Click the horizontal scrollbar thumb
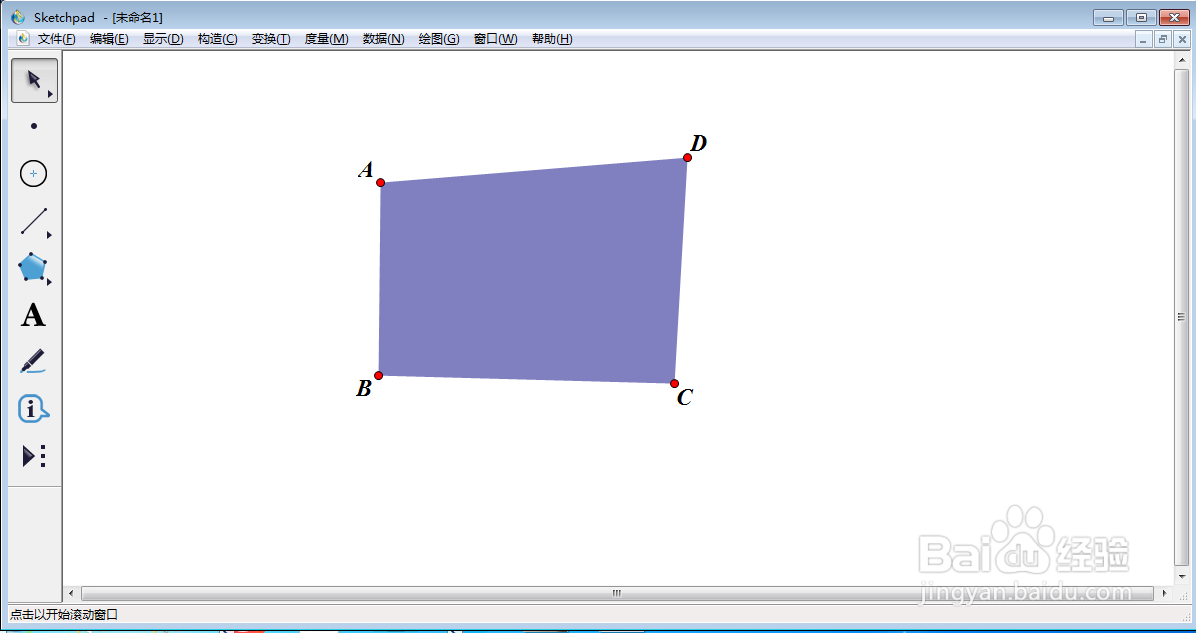 (617, 593)
